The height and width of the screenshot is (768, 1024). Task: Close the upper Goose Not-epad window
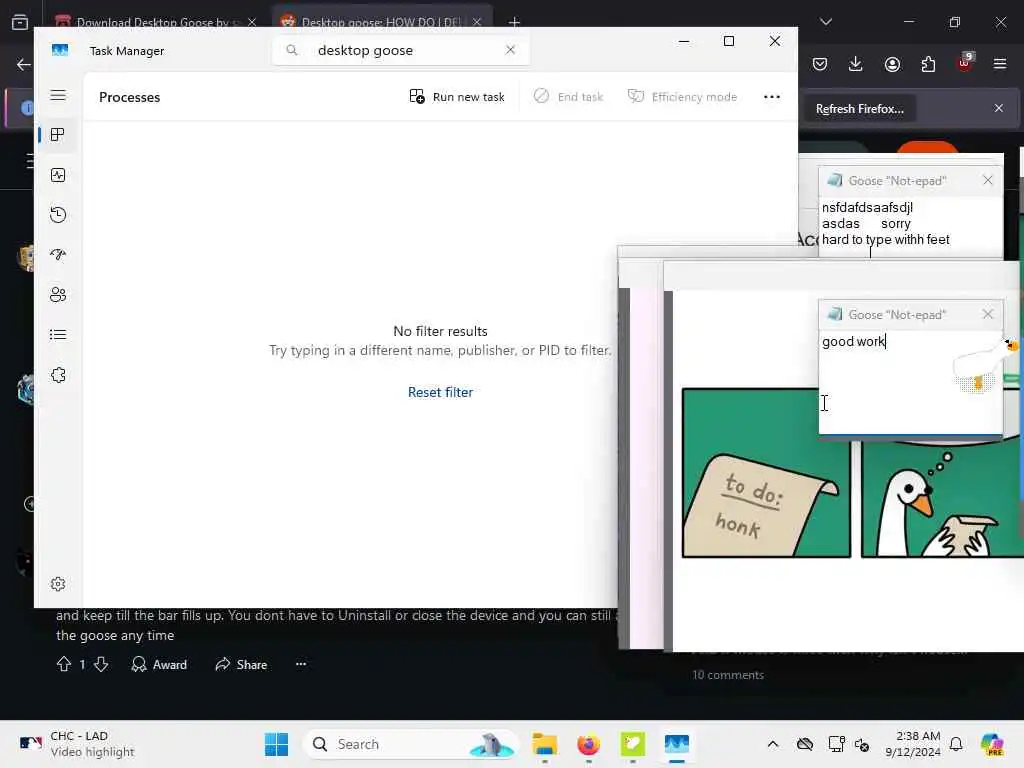point(987,180)
